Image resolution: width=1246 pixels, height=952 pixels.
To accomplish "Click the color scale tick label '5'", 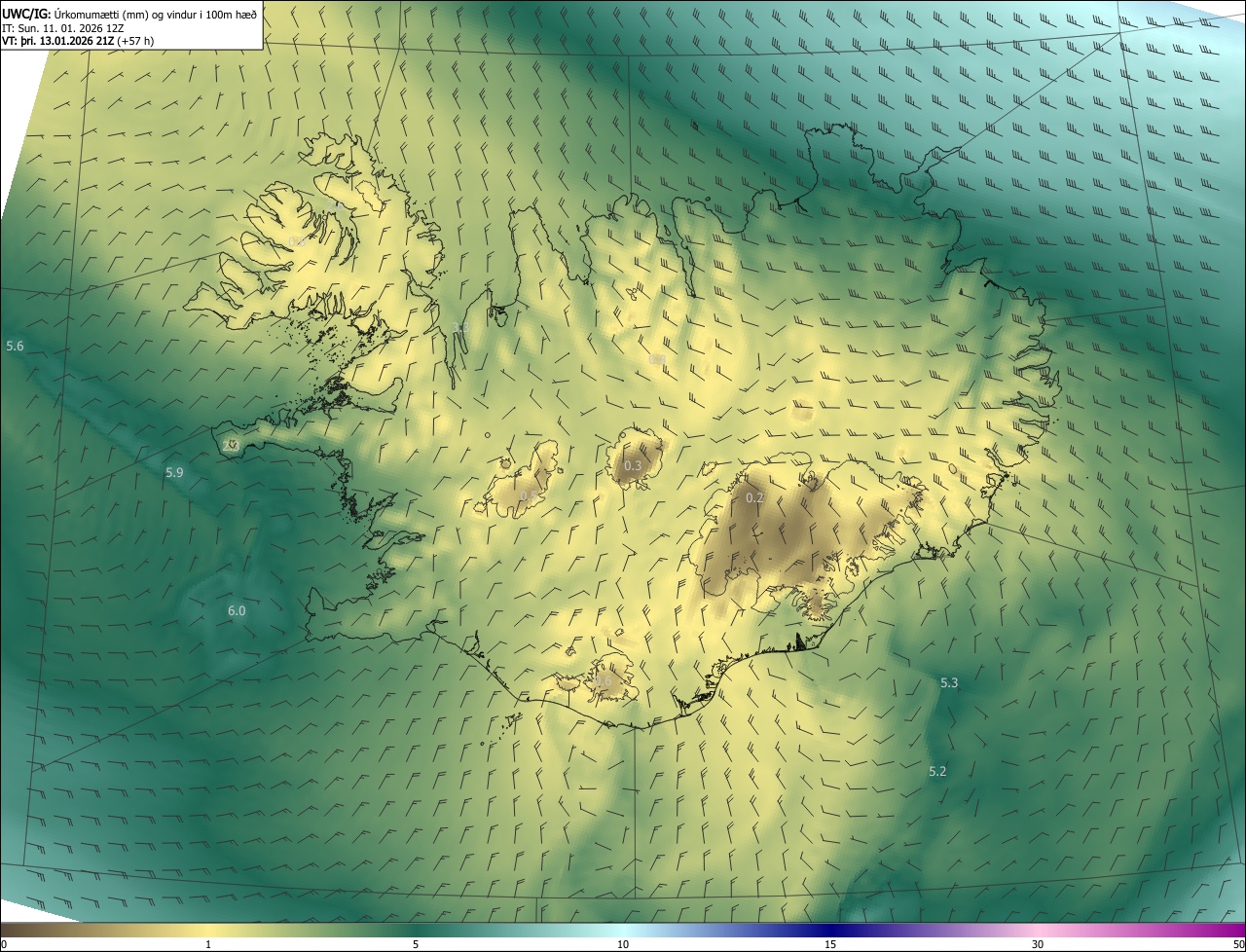I will pyautogui.click(x=416, y=944).
